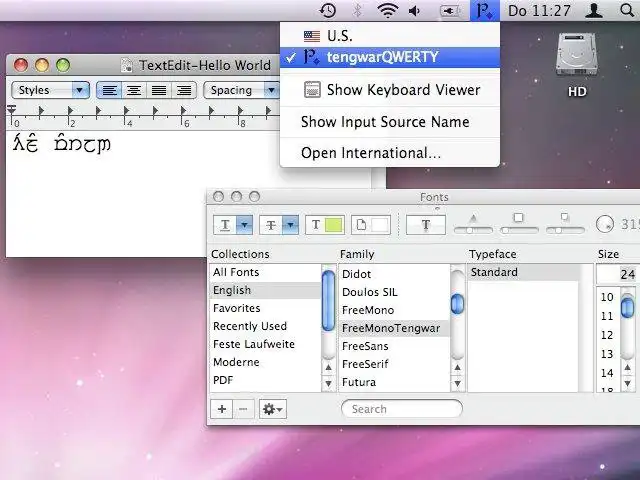Screen dimensions: 640x480
Task: Click the volume speaker icon
Action: (415, 11)
